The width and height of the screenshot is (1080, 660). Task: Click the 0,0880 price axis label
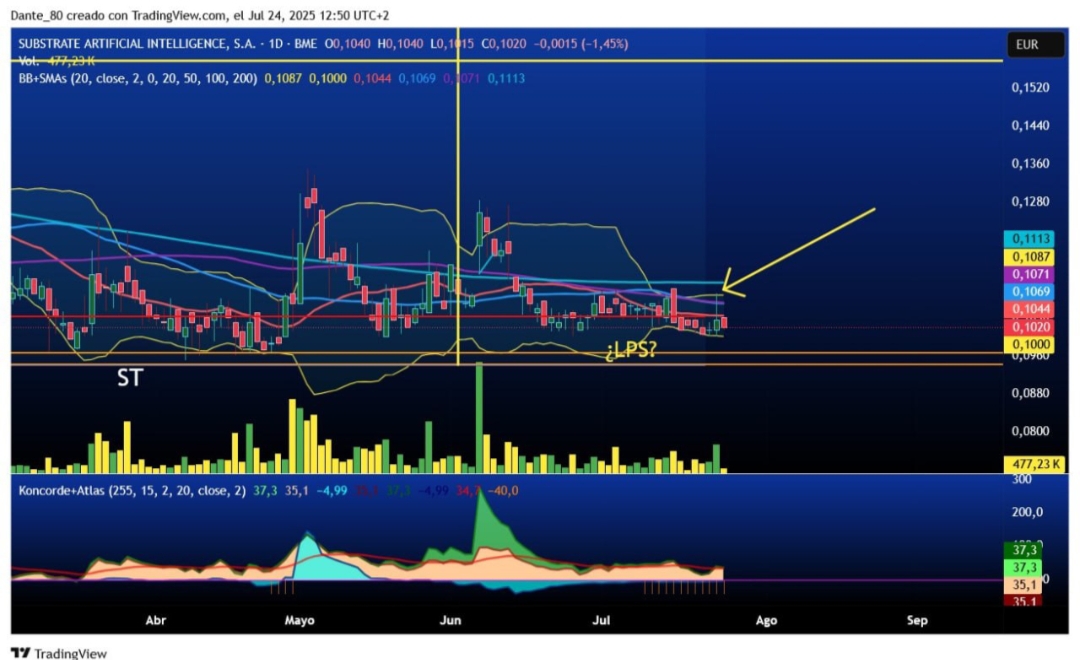1030,393
